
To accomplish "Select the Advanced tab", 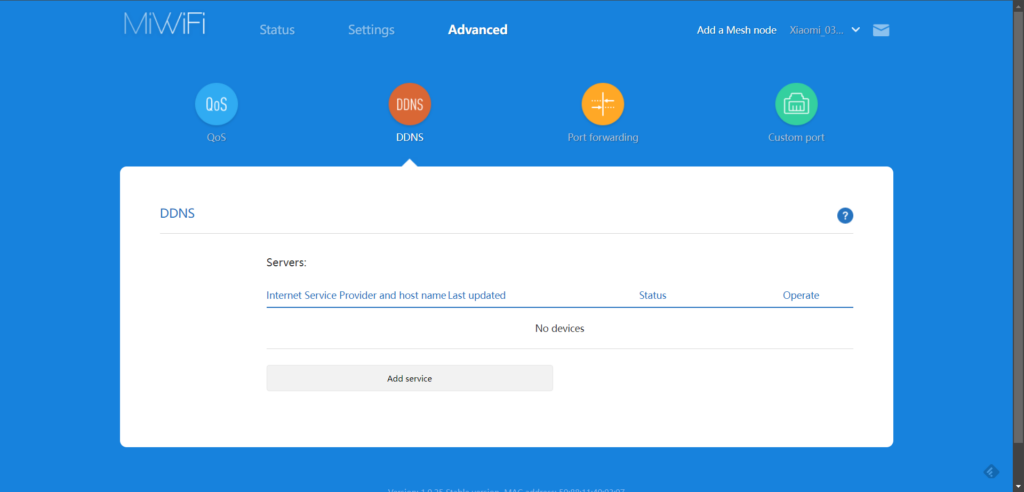I will tap(477, 30).
